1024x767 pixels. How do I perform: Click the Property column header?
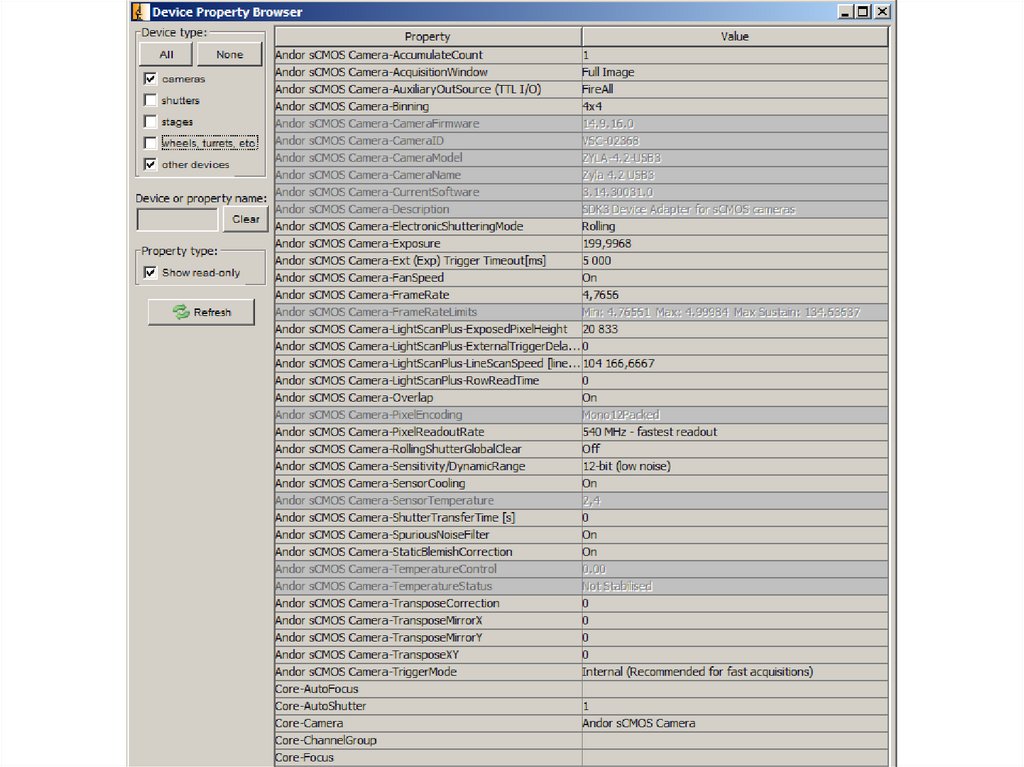click(428, 37)
